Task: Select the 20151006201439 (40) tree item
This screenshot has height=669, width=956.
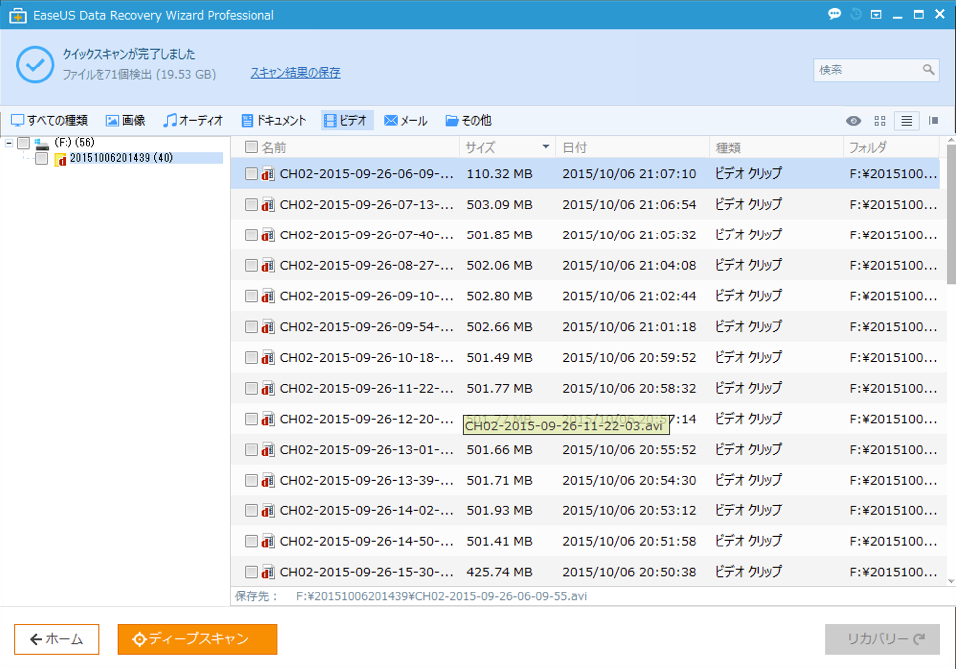Action: click(121, 159)
